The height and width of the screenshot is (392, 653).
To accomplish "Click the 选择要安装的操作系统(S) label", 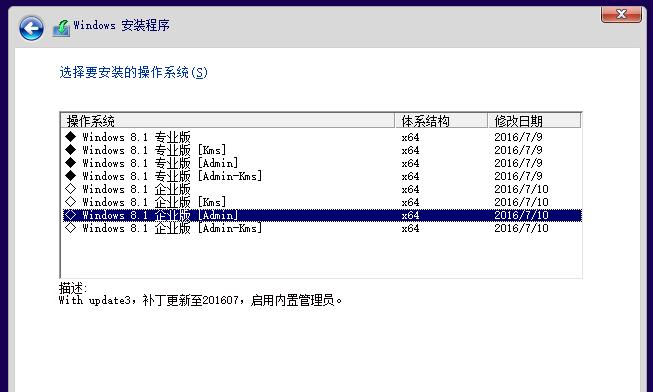I will pyautogui.click(x=133, y=72).
